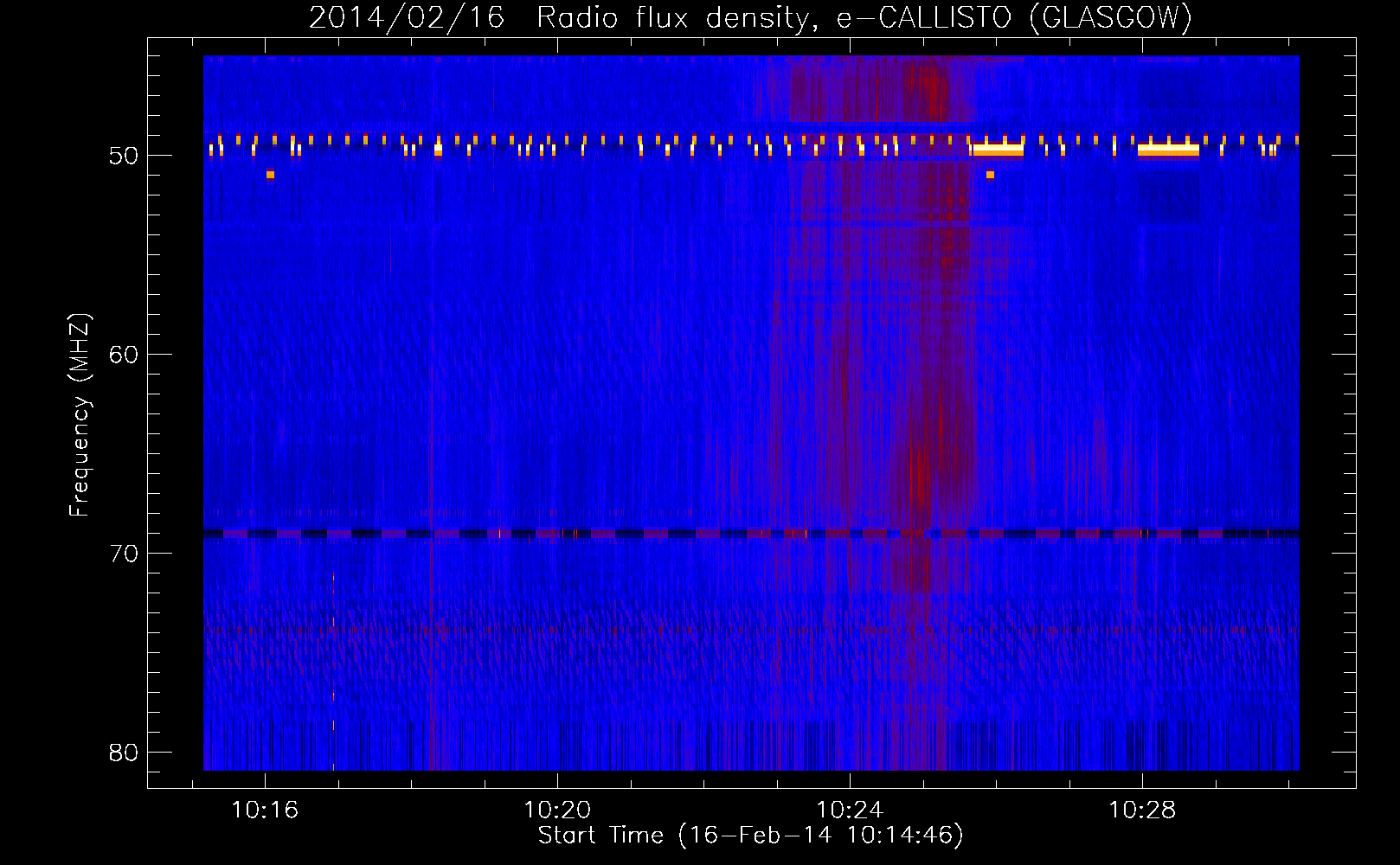Image resolution: width=1400 pixels, height=865 pixels.
Task: Click the 60 frequency tick label
Action: click(124, 354)
